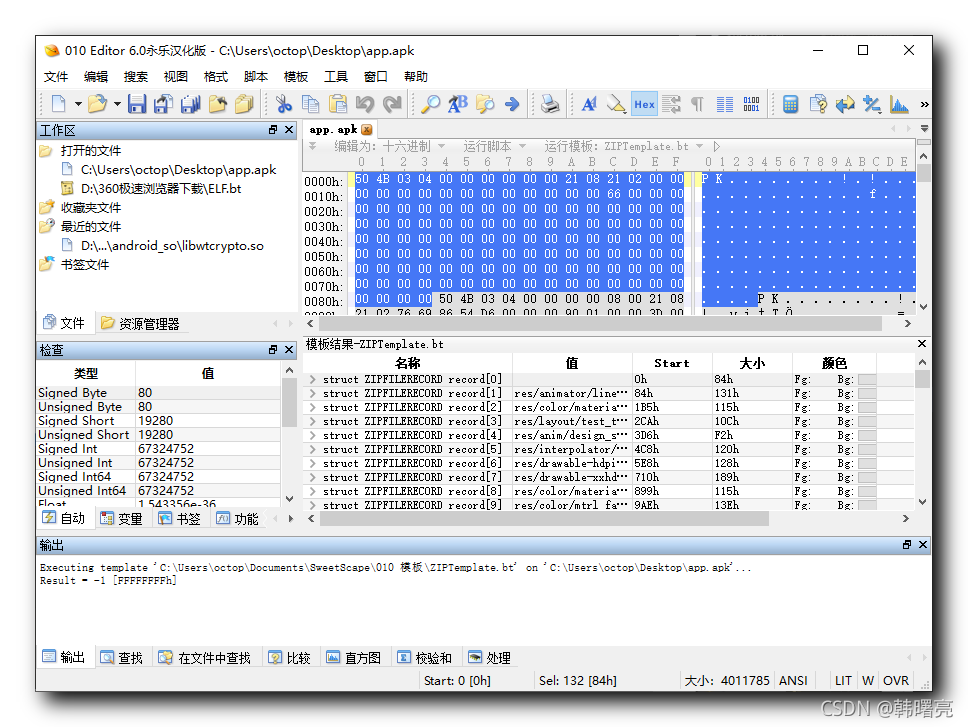
Task: Click the Font toolbar icon
Action: [x=589, y=104]
